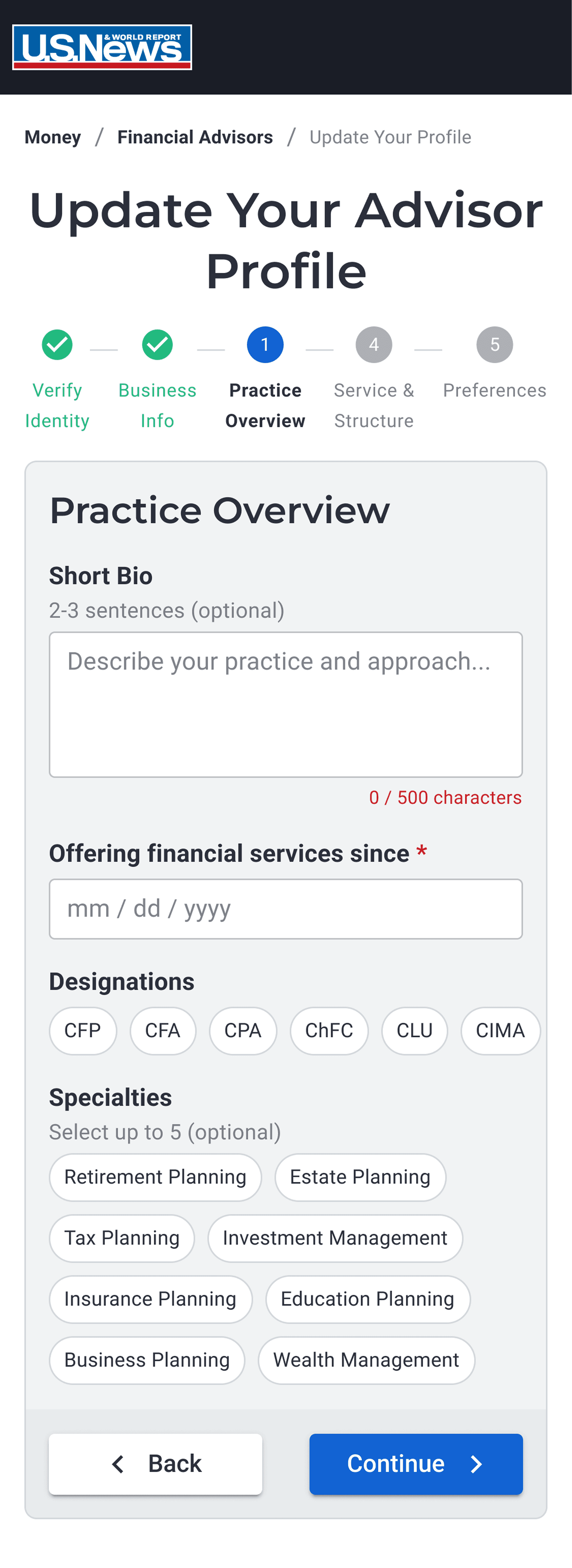
Task: Select the Wealth Management specialty
Action: 366,1359
